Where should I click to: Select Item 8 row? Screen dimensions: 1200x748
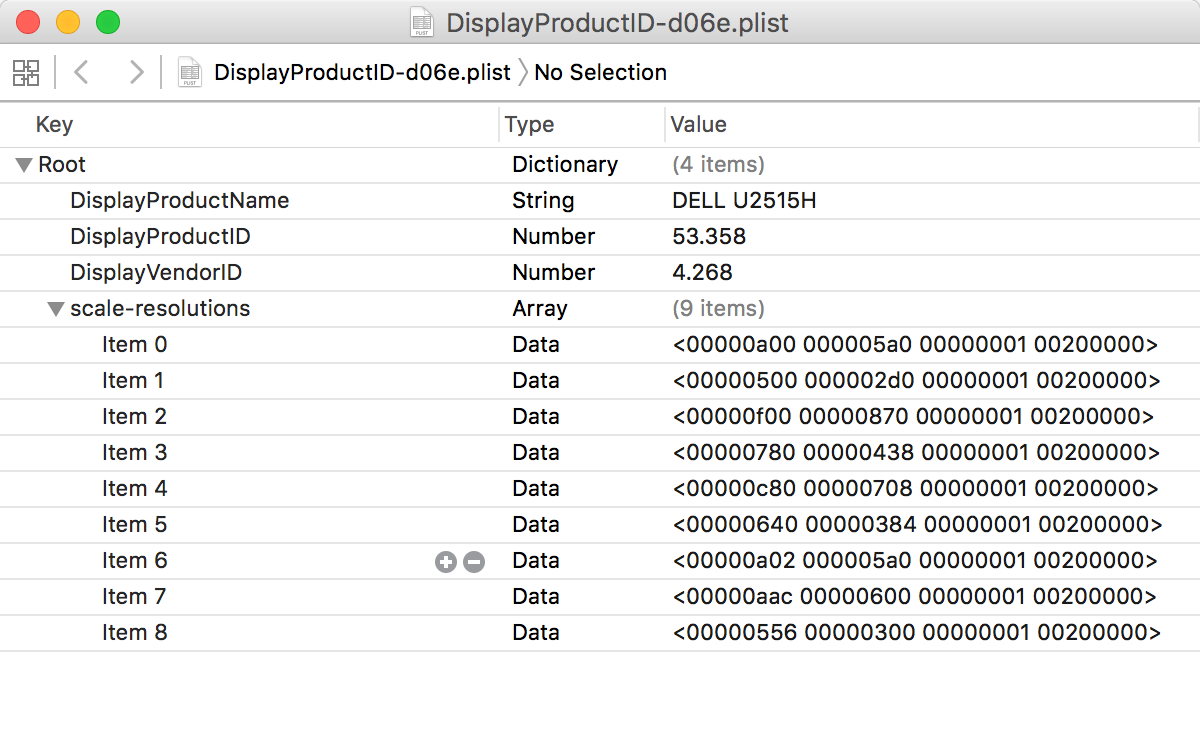(x=600, y=633)
